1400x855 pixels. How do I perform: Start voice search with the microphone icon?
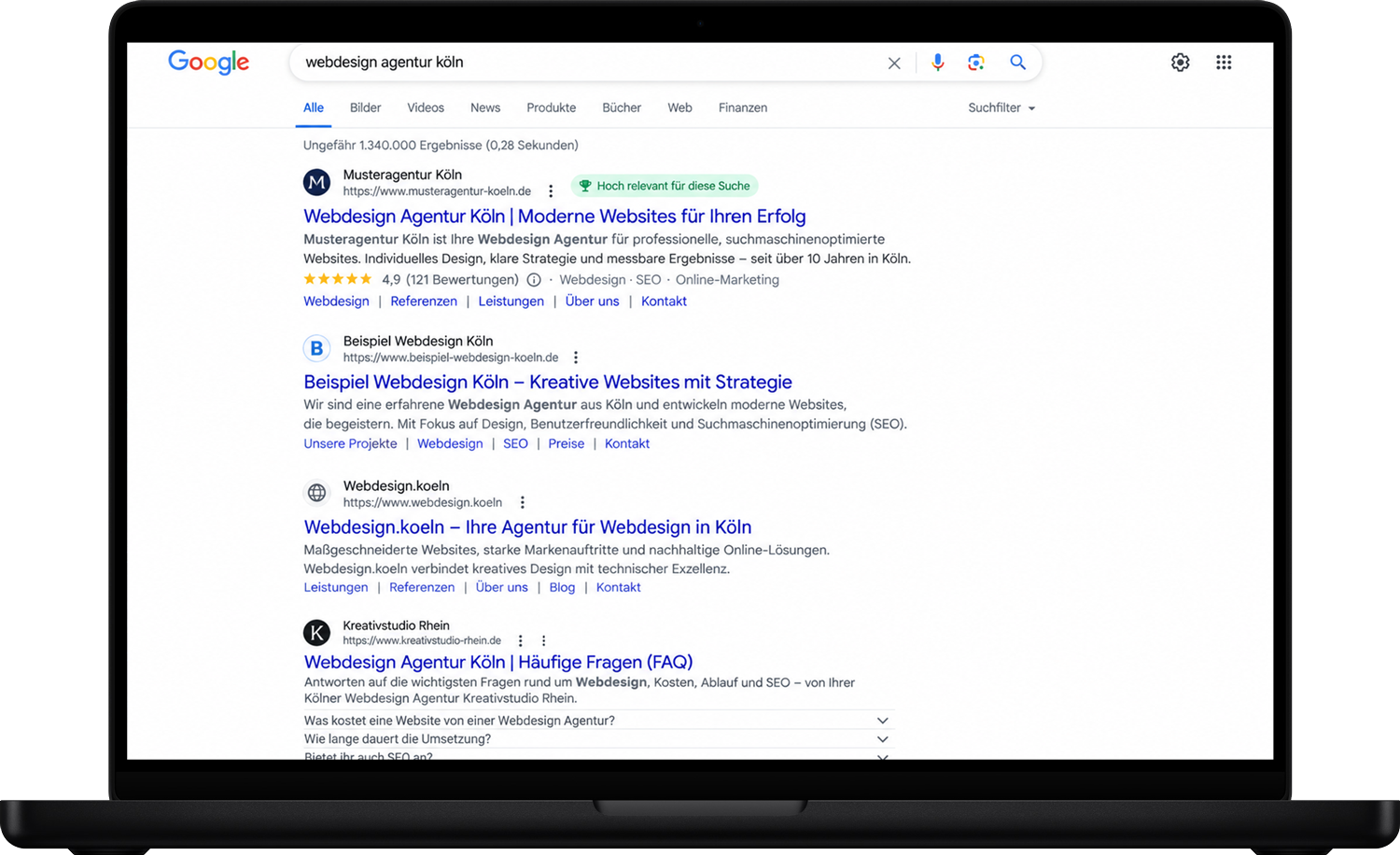(938, 63)
